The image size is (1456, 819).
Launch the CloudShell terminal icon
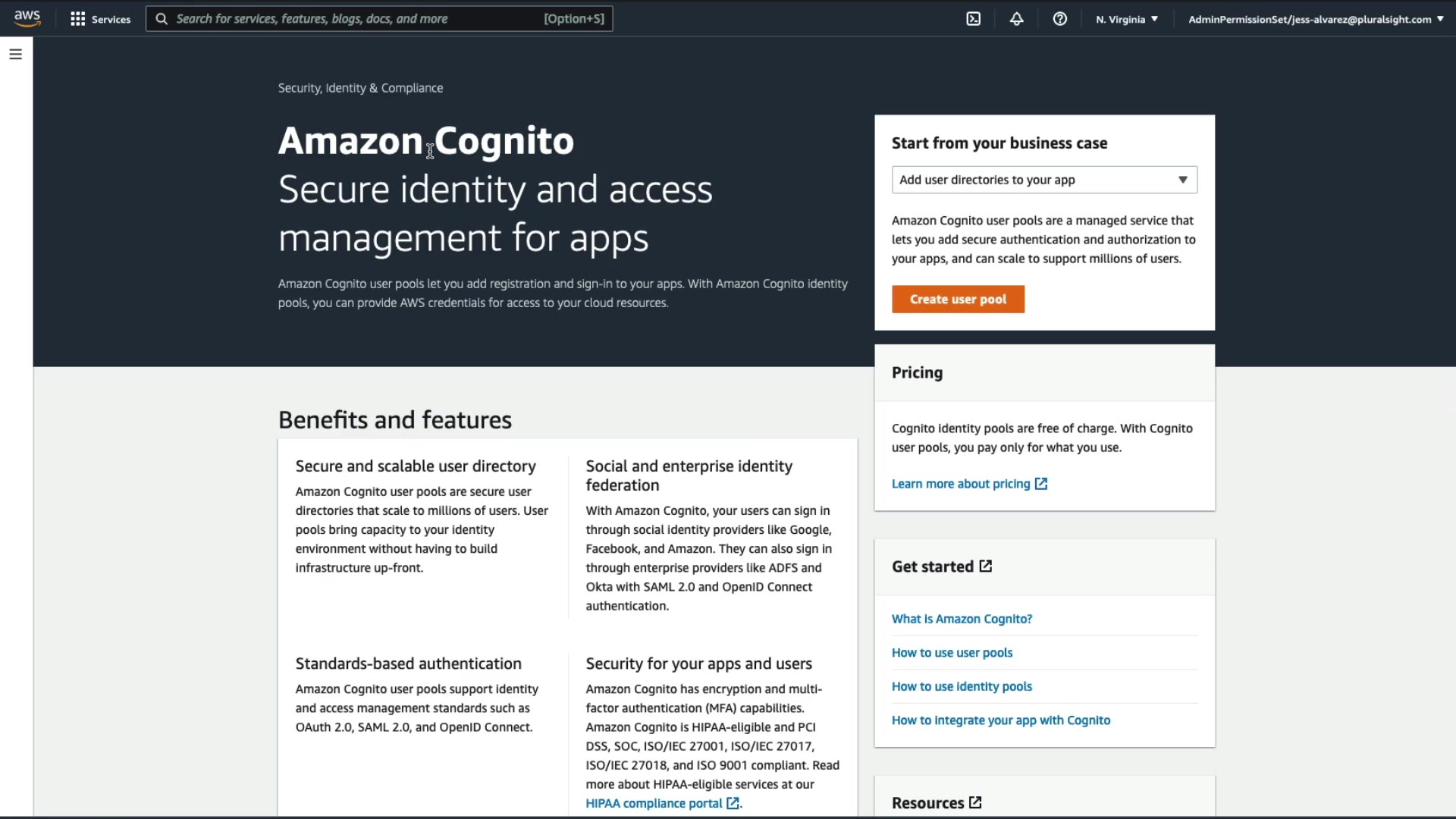coord(973,19)
